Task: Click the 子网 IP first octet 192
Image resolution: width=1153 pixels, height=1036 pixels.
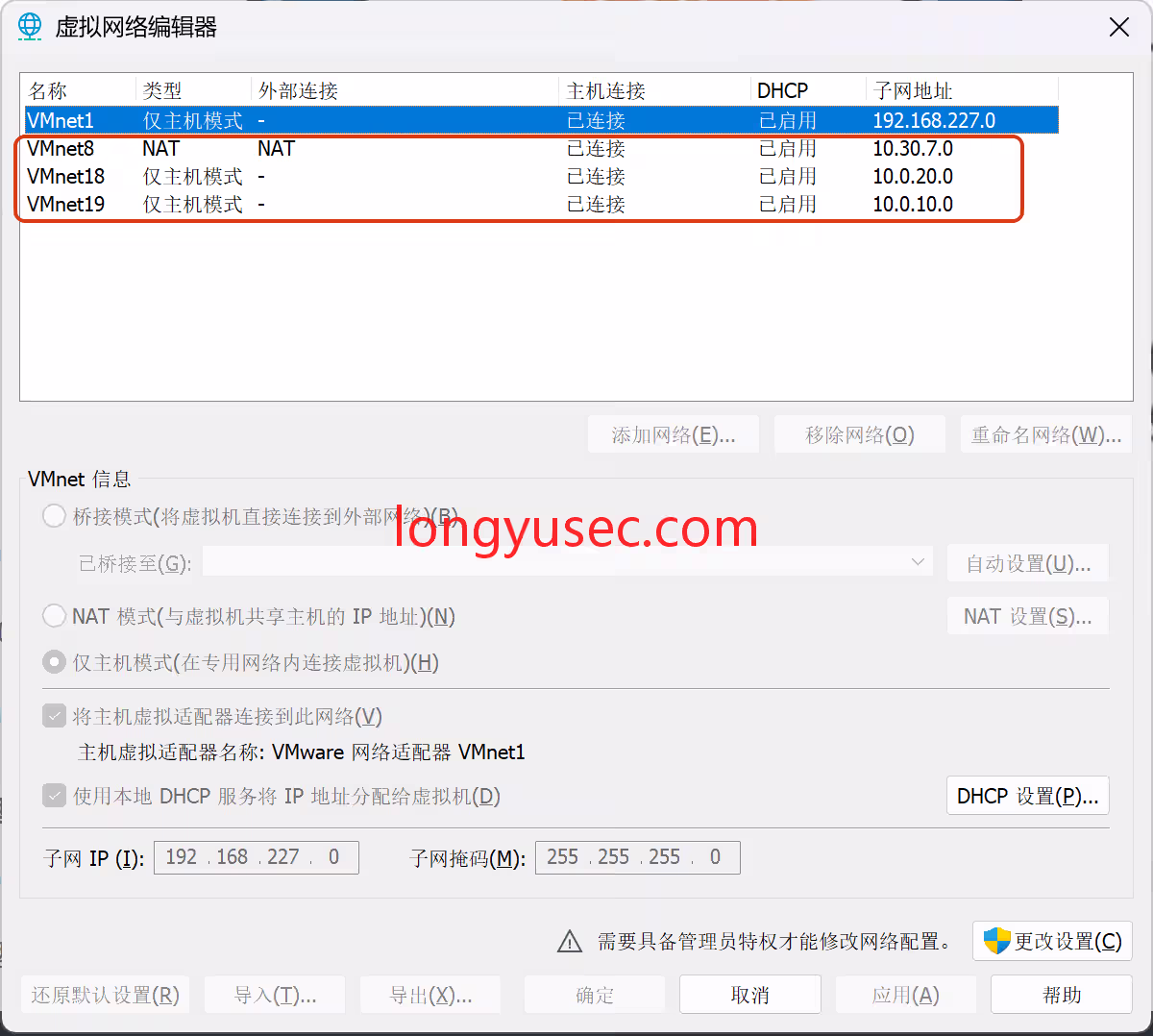Action: (182, 857)
